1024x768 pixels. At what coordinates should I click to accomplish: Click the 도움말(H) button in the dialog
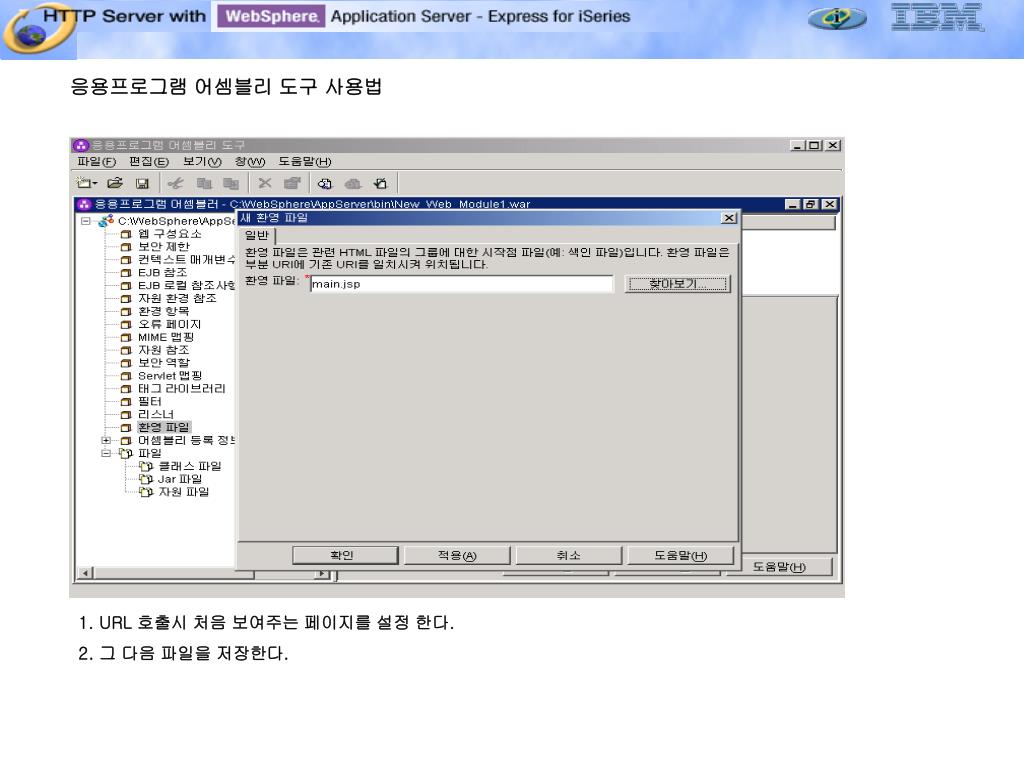pyautogui.click(x=680, y=555)
